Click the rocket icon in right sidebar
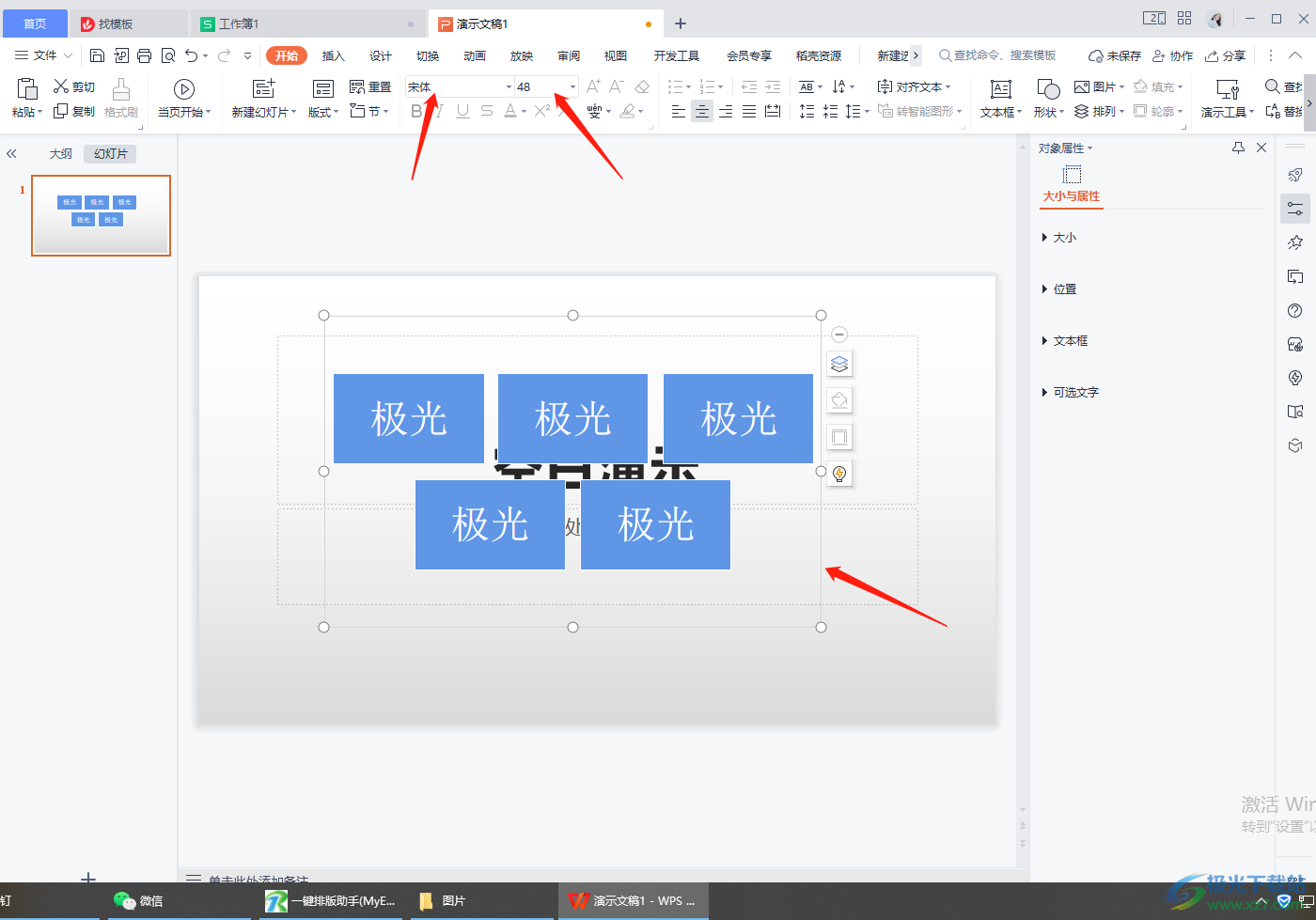Screen dimensions: 1316x920 [x=1295, y=175]
